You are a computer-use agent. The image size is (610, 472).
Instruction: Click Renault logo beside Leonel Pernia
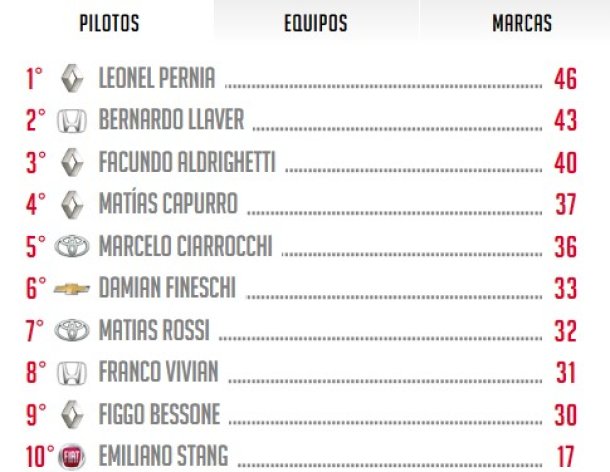[x=72, y=78]
